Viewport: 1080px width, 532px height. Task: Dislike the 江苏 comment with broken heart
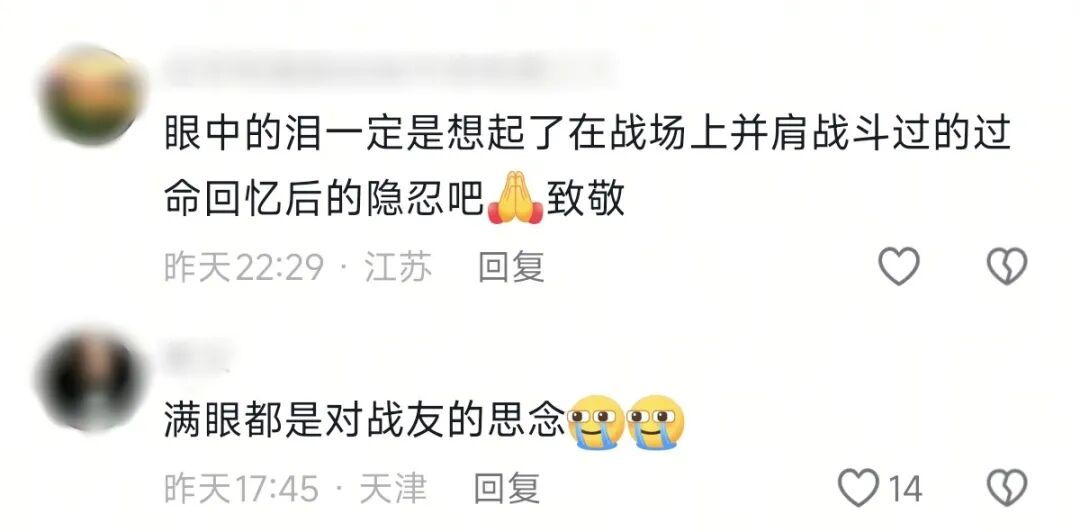pos(1007,266)
